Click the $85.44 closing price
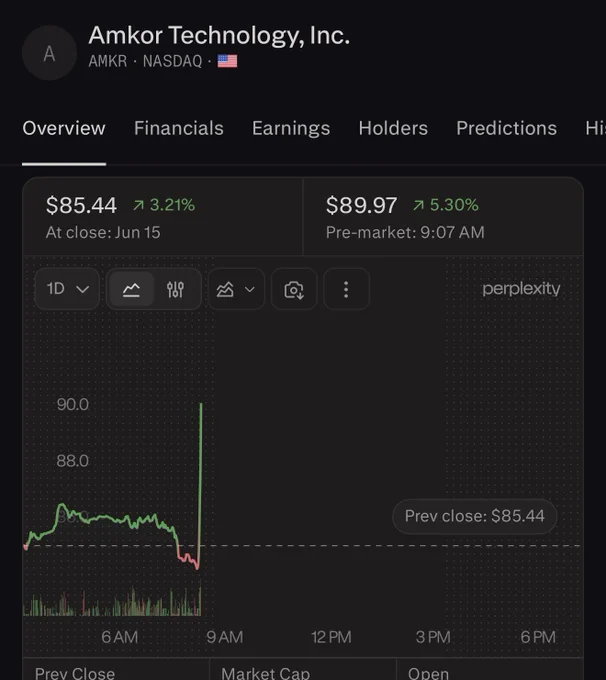 pyautogui.click(x=82, y=205)
